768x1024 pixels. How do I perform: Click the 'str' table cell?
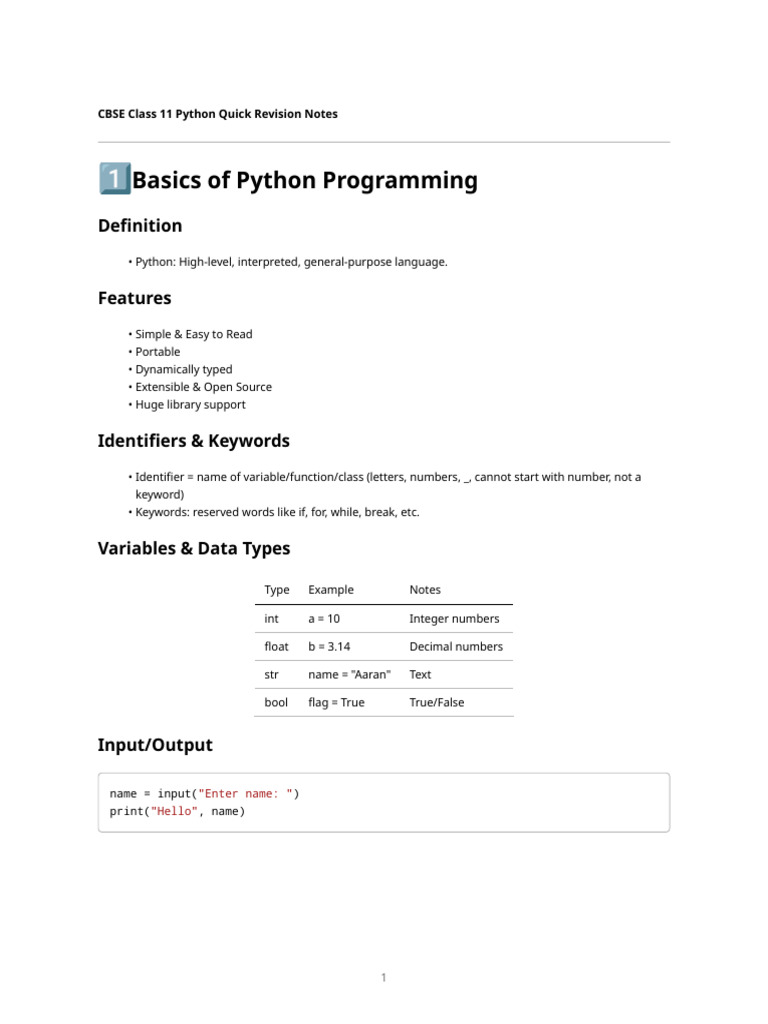click(x=271, y=675)
